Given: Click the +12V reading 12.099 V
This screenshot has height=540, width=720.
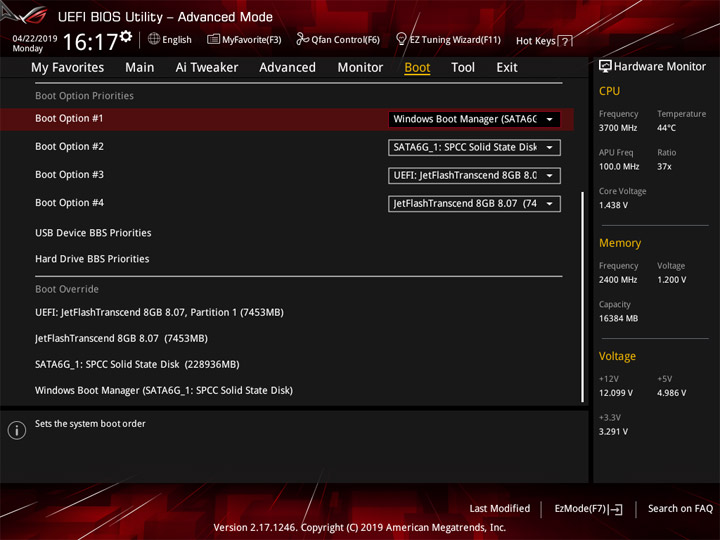Looking at the screenshot, I should pyautogui.click(x=615, y=393).
